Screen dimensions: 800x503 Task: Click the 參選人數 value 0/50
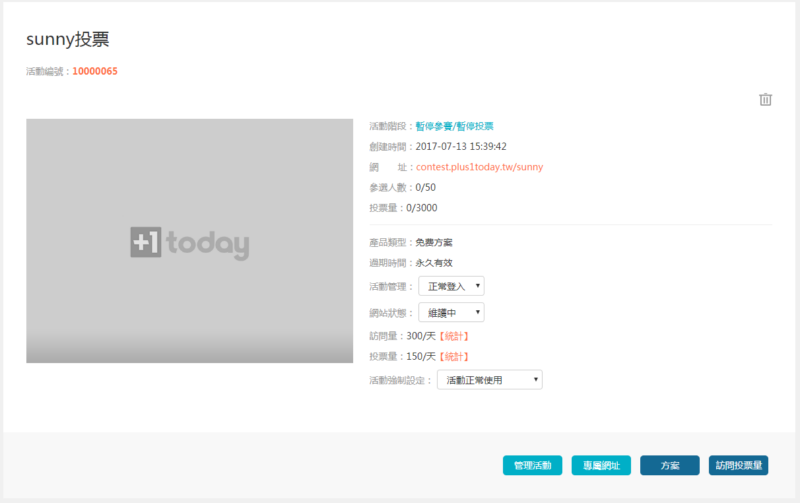(x=426, y=187)
